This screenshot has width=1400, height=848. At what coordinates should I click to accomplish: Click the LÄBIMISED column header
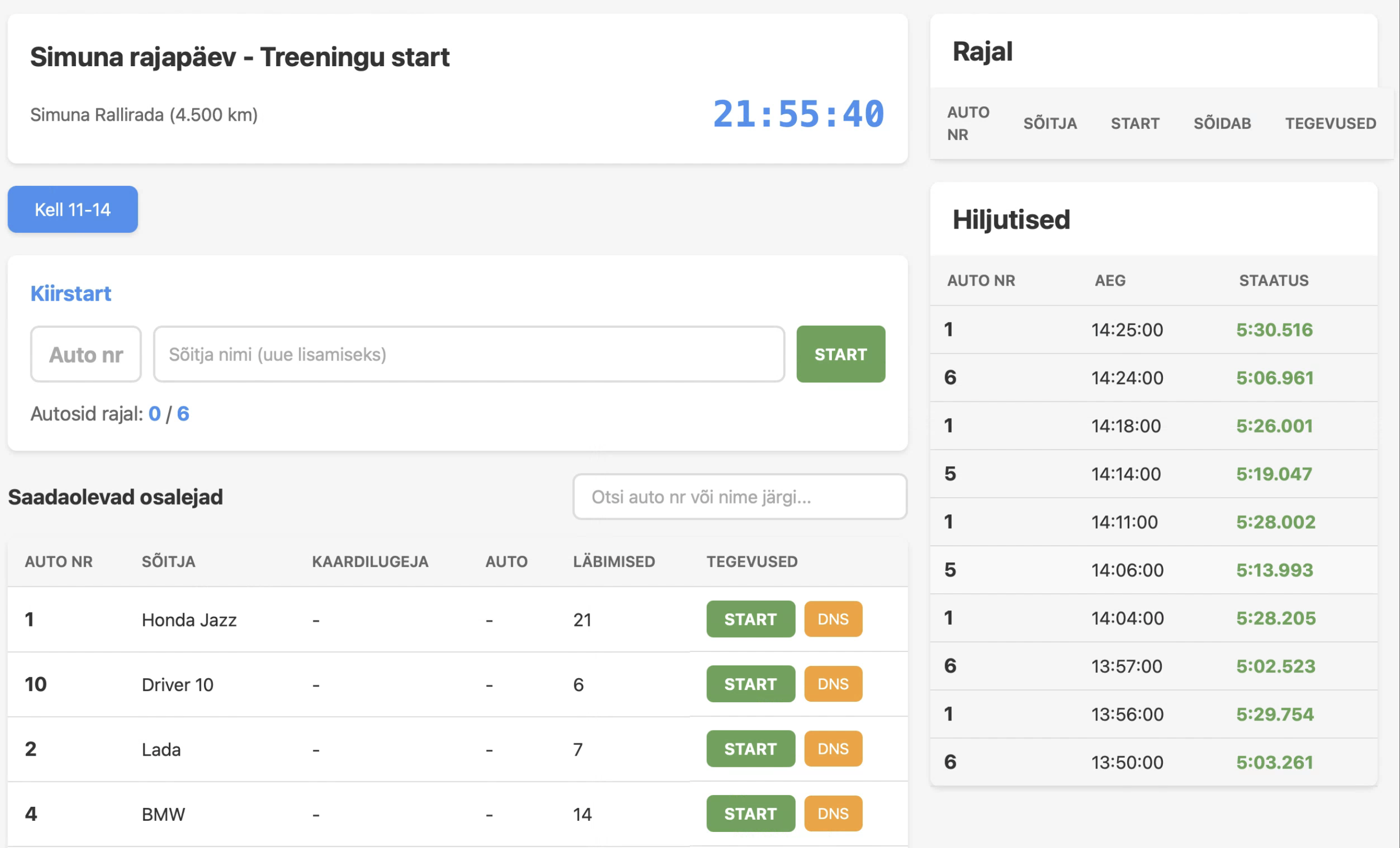(614, 562)
